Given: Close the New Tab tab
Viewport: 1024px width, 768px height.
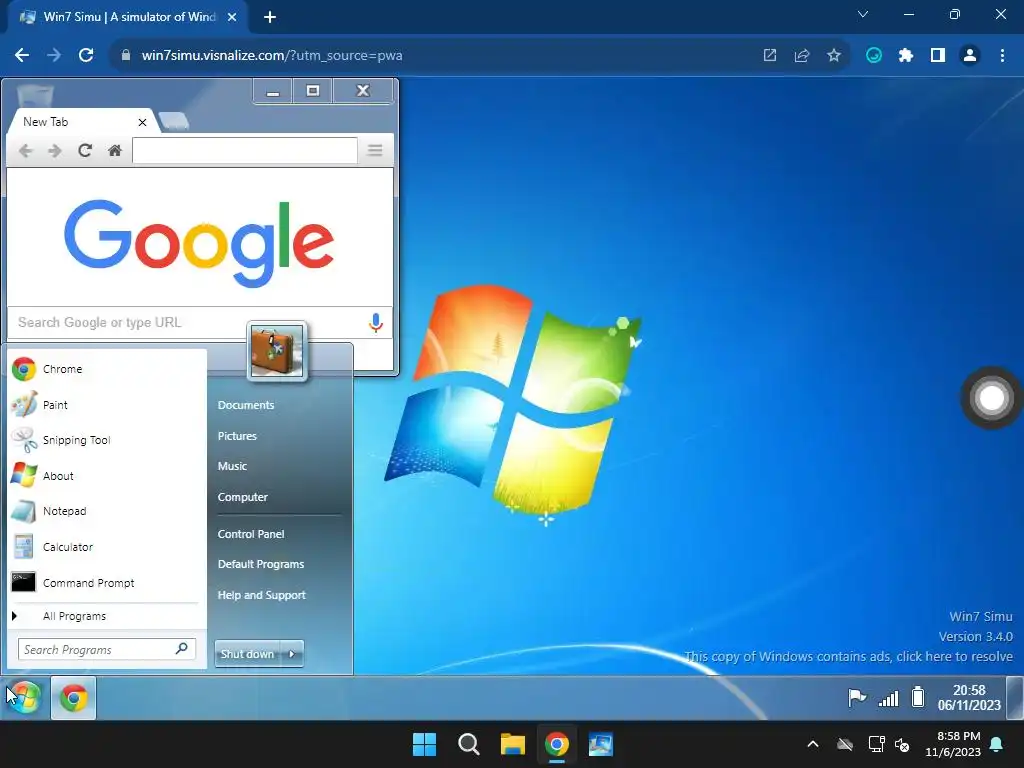Looking at the screenshot, I should coord(142,122).
